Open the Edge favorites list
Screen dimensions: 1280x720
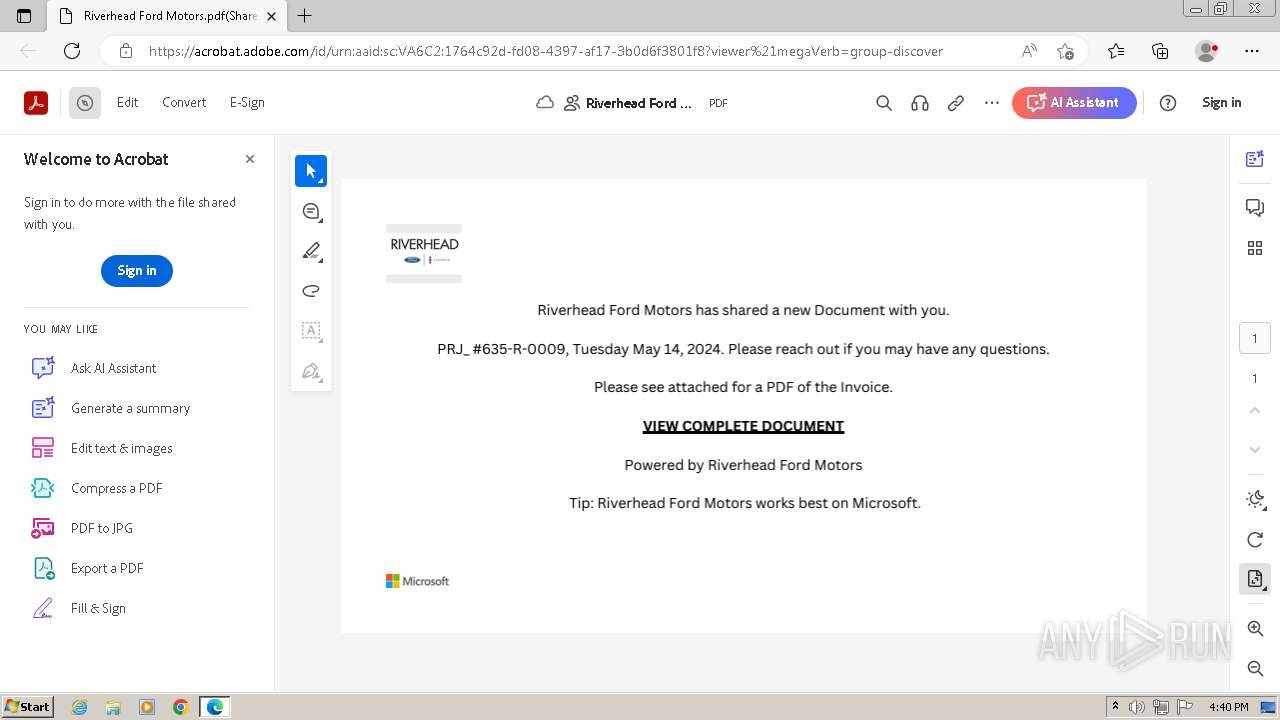tap(1116, 51)
